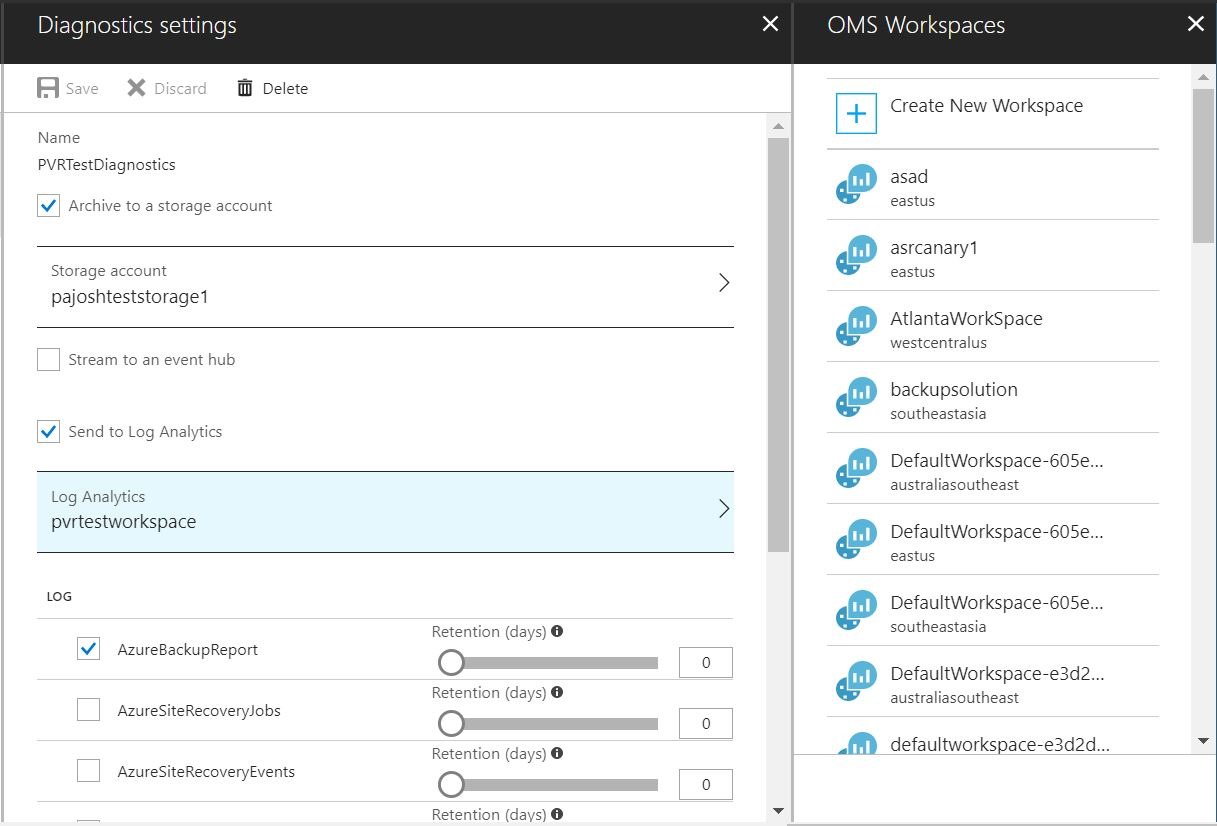
Task: Uncheck Send to Log Analytics
Action: click(48, 431)
